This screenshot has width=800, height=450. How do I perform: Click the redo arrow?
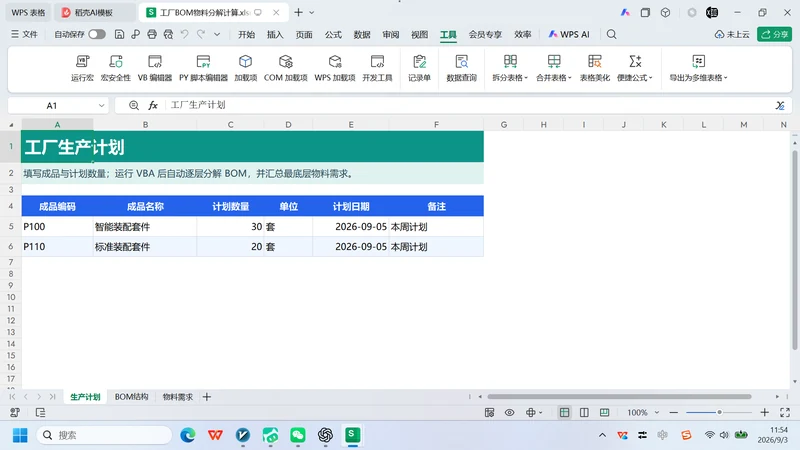coord(201,34)
